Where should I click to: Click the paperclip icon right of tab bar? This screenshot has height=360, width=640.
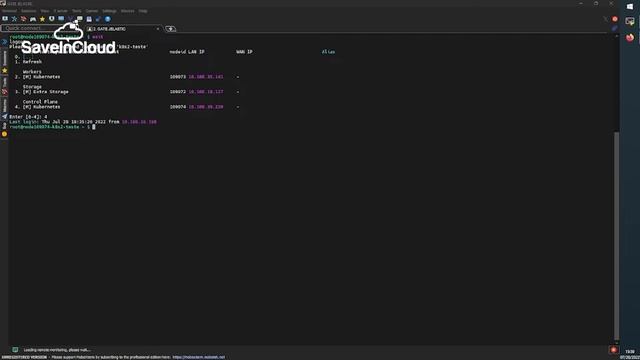[x=615, y=28]
